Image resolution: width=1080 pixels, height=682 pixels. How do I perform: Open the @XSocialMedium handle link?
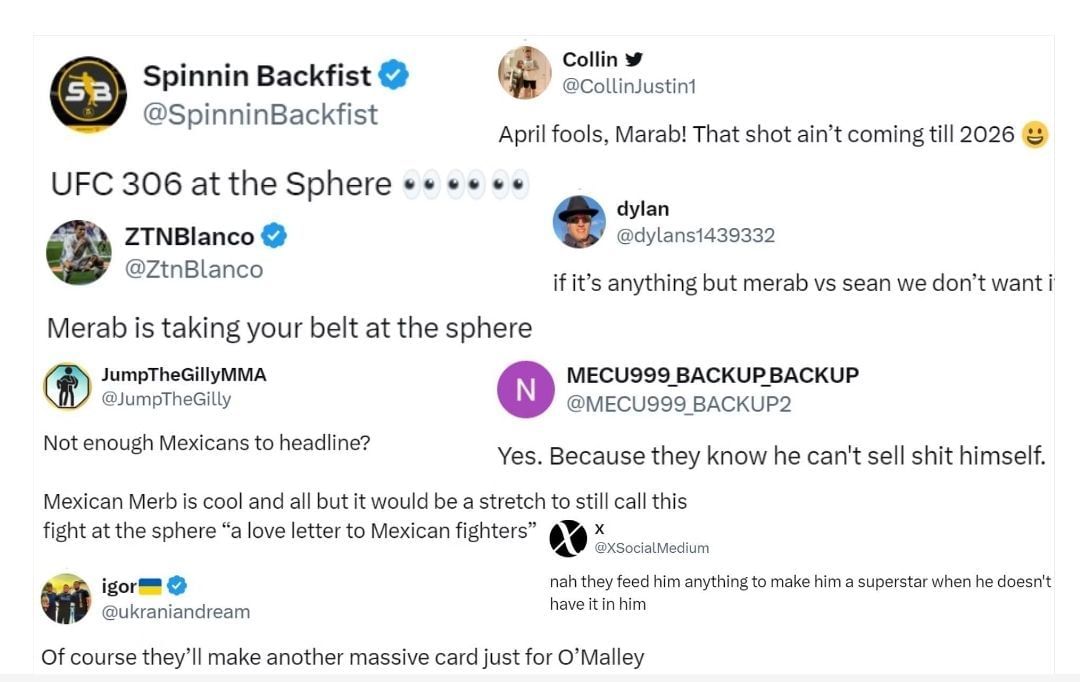651,548
